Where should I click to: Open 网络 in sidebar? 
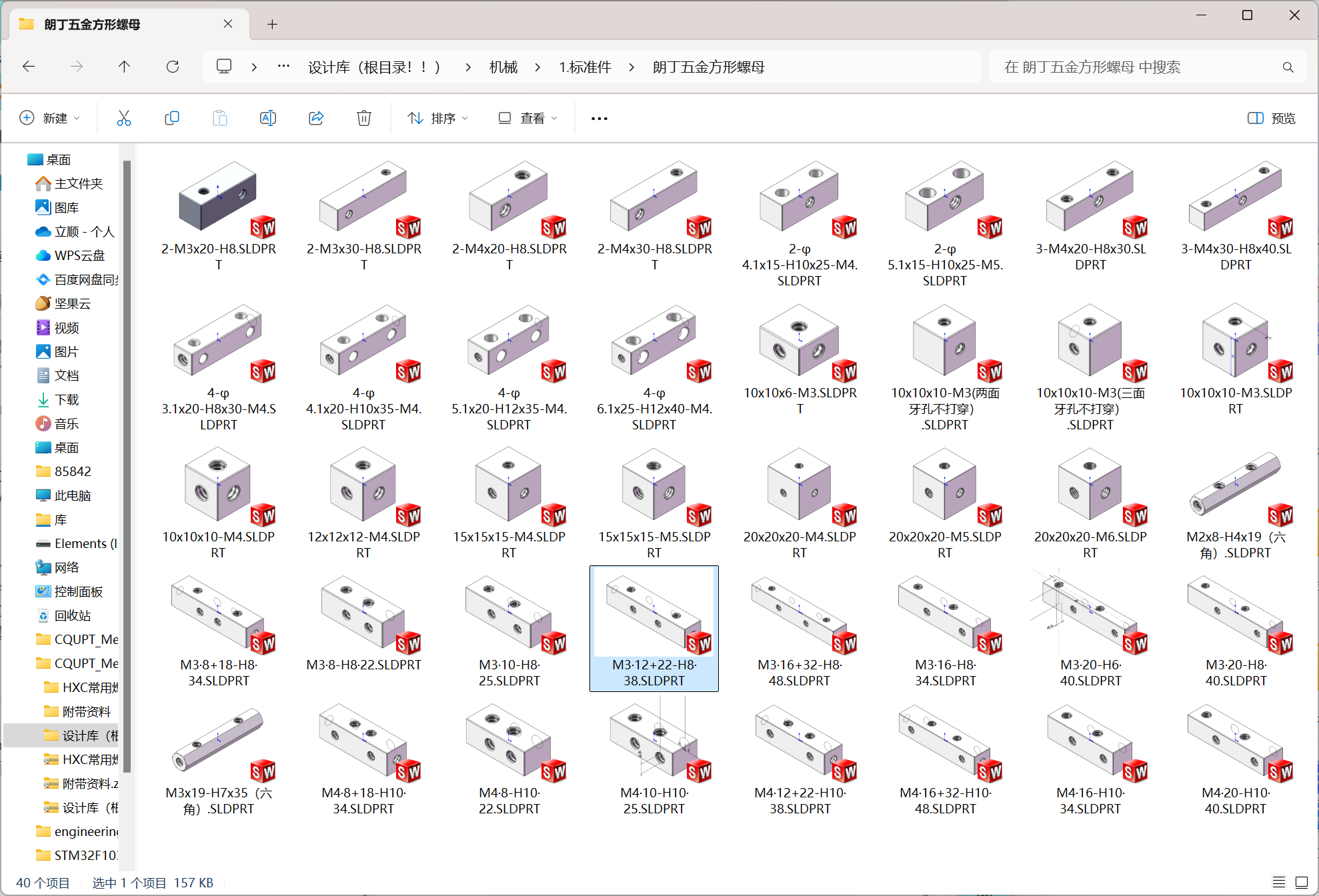click(57, 567)
